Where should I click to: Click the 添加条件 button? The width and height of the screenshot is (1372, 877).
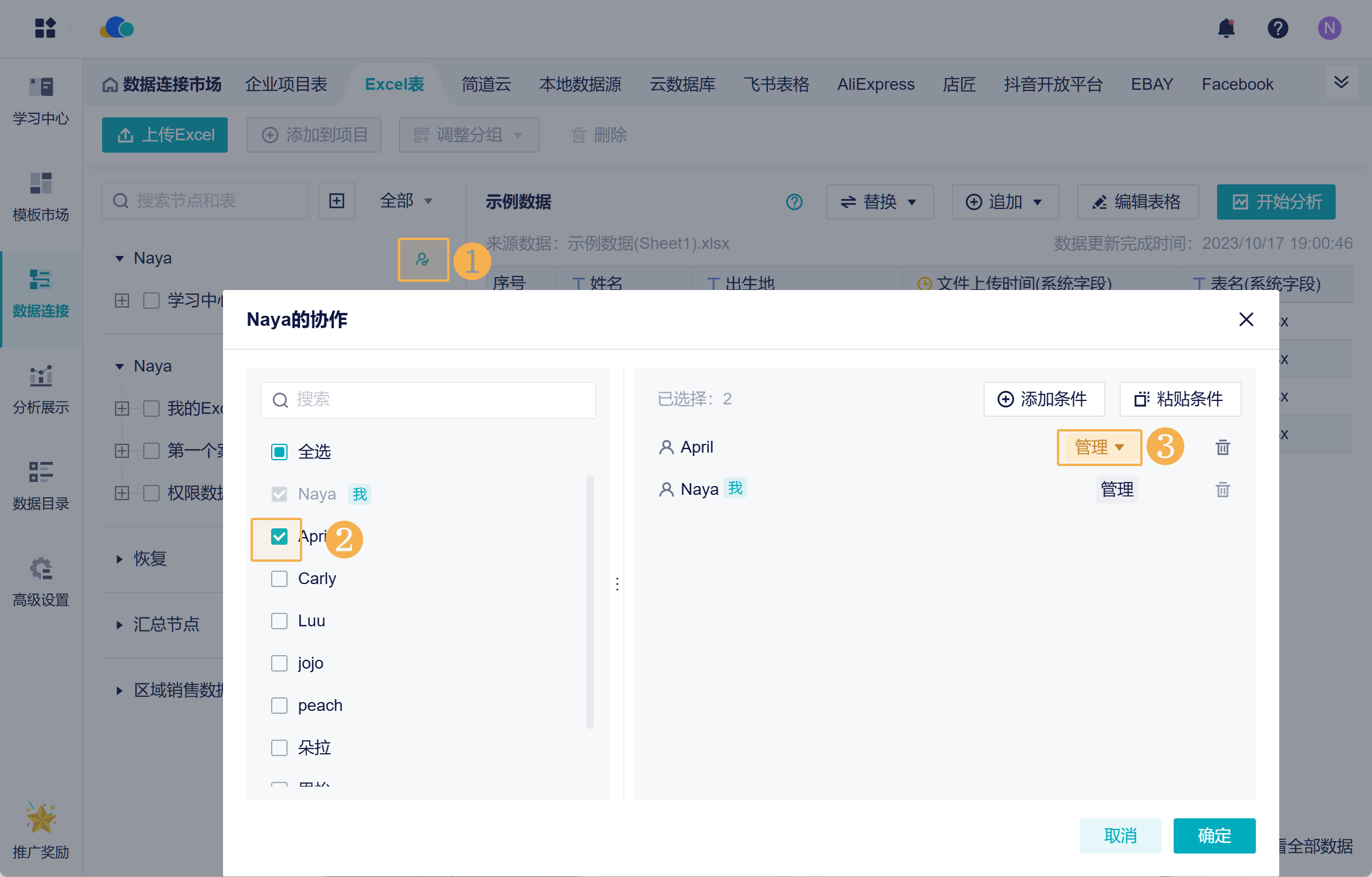[x=1043, y=399]
